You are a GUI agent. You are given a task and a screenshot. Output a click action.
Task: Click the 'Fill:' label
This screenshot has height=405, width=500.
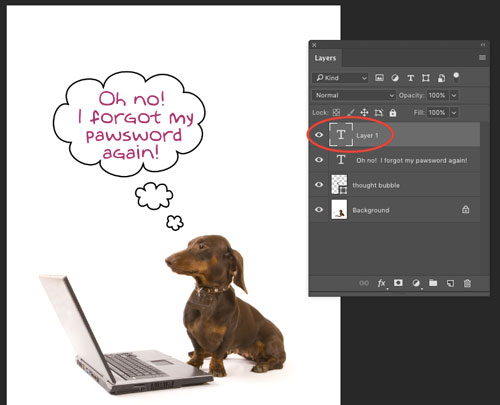[419, 113]
